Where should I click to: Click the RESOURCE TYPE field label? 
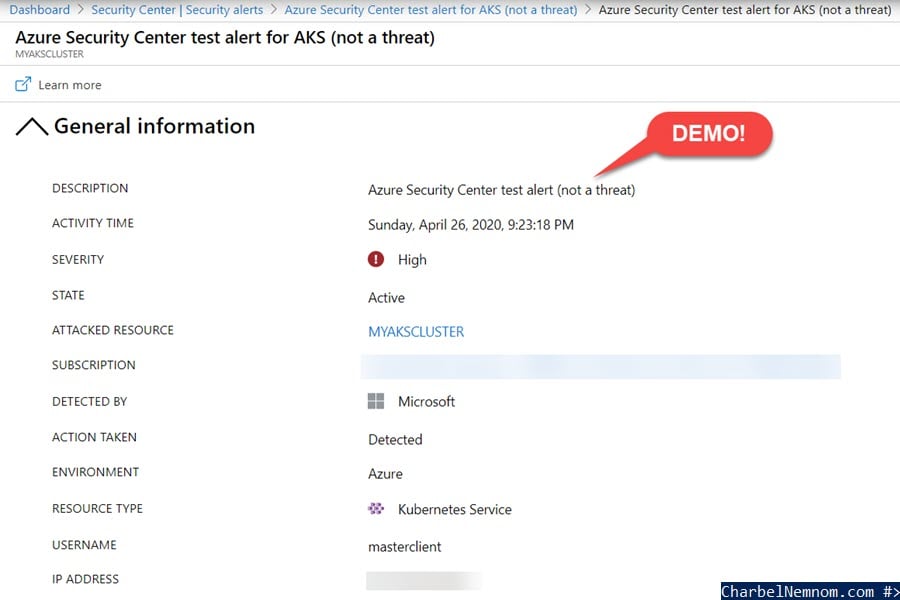tap(98, 509)
